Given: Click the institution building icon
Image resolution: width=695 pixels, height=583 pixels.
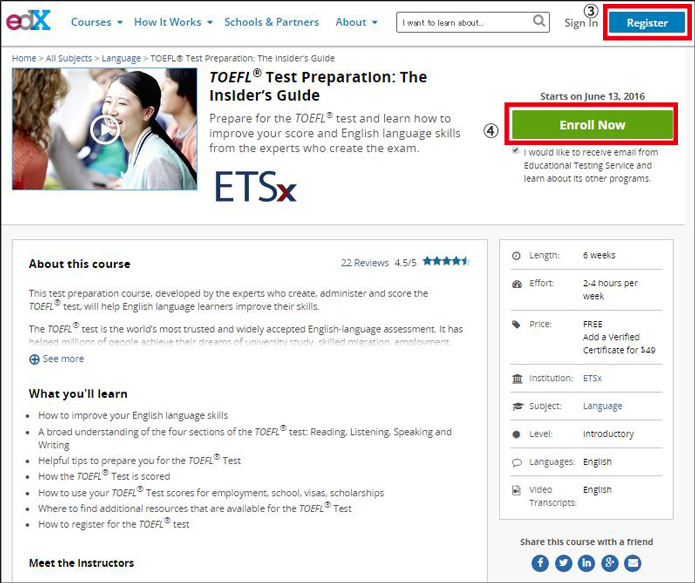Looking at the screenshot, I should (517, 379).
